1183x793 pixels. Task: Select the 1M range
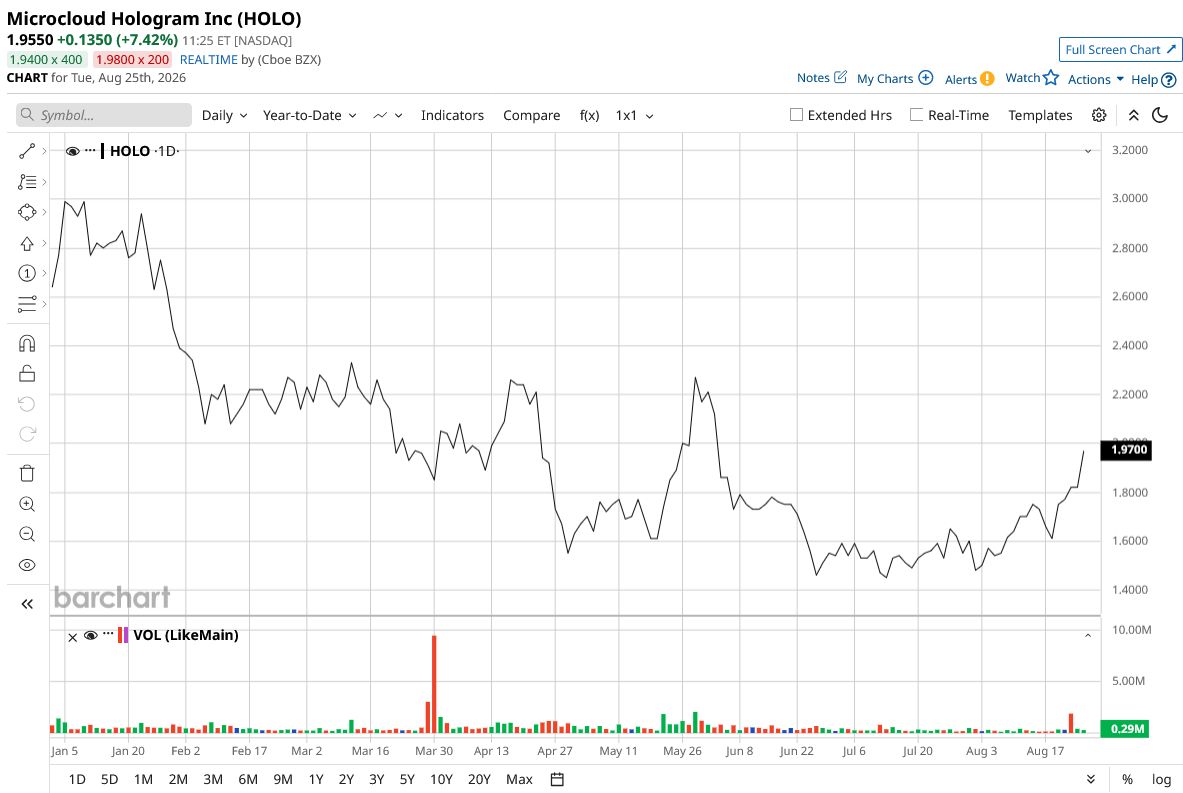click(x=143, y=779)
